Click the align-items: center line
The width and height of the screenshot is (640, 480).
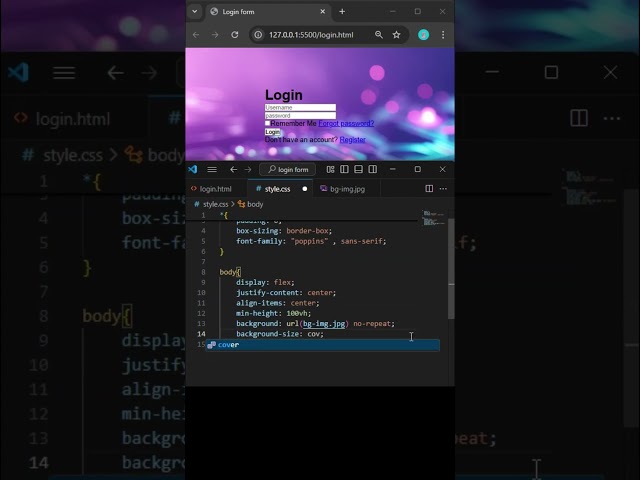click(x=278, y=303)
